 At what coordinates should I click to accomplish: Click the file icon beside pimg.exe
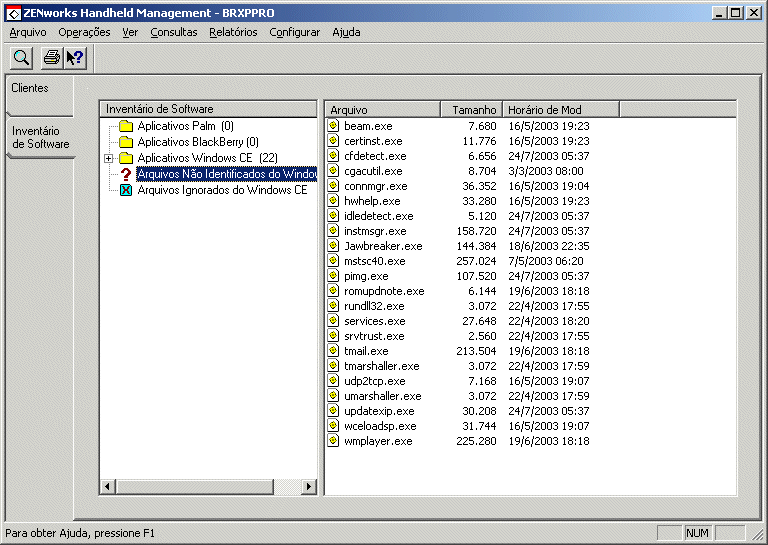tap(334, 276)
